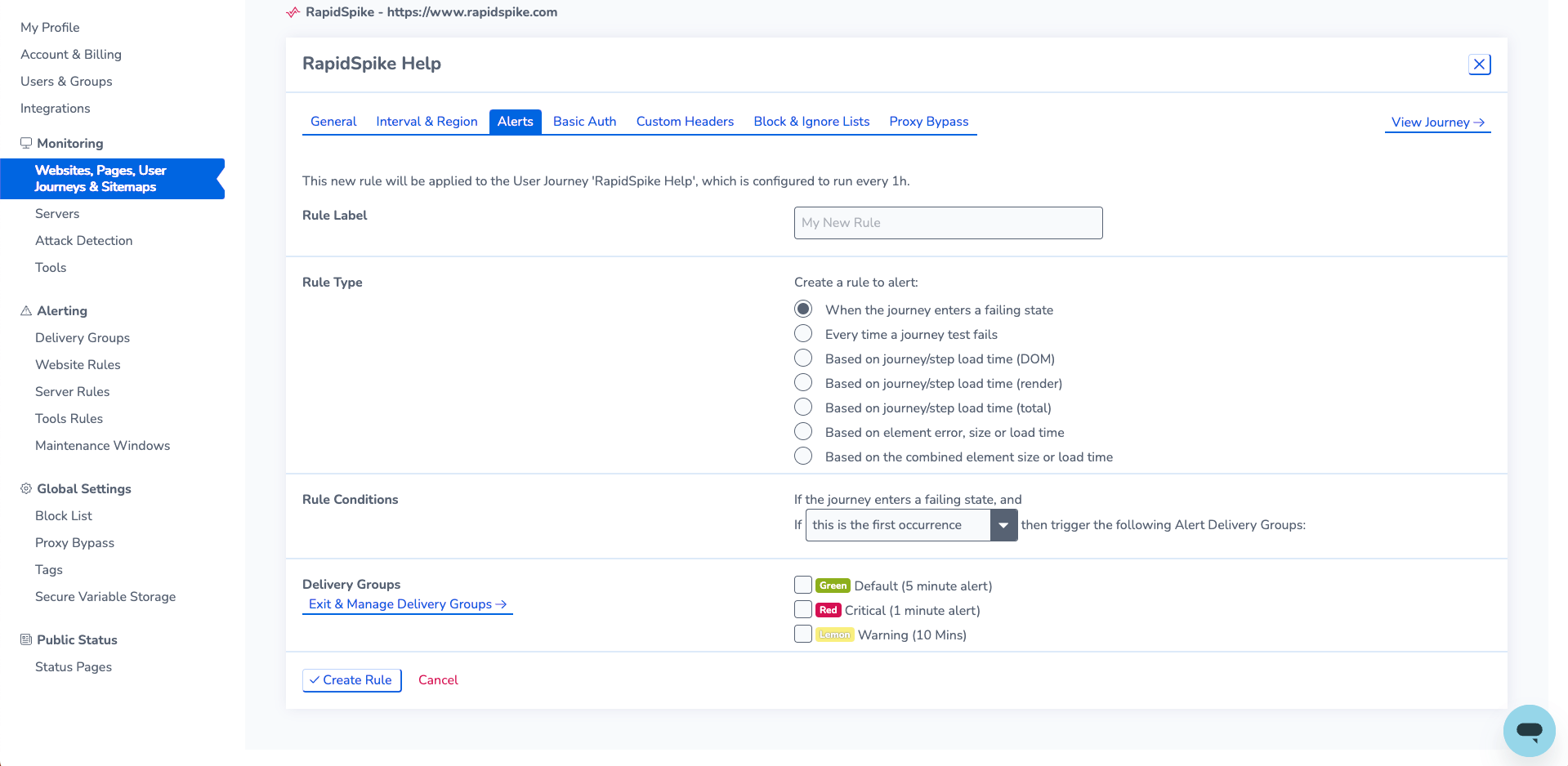Open the Basic Auth tab

point(585,122)
